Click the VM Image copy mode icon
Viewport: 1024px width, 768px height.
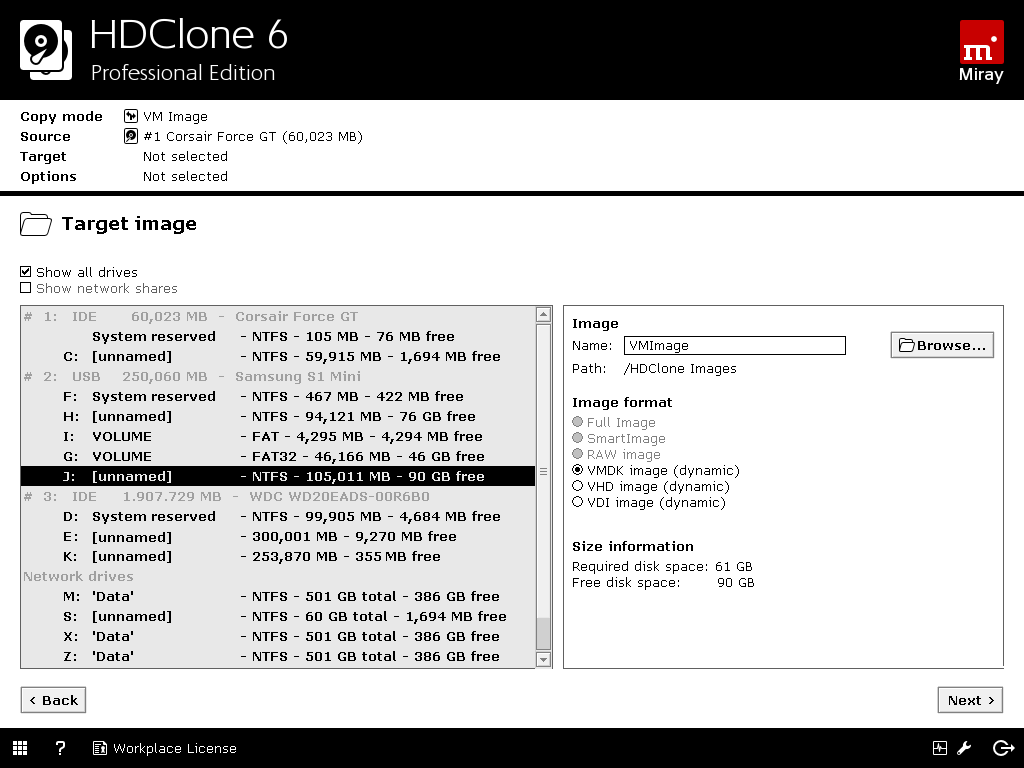(x=131, y=116)
